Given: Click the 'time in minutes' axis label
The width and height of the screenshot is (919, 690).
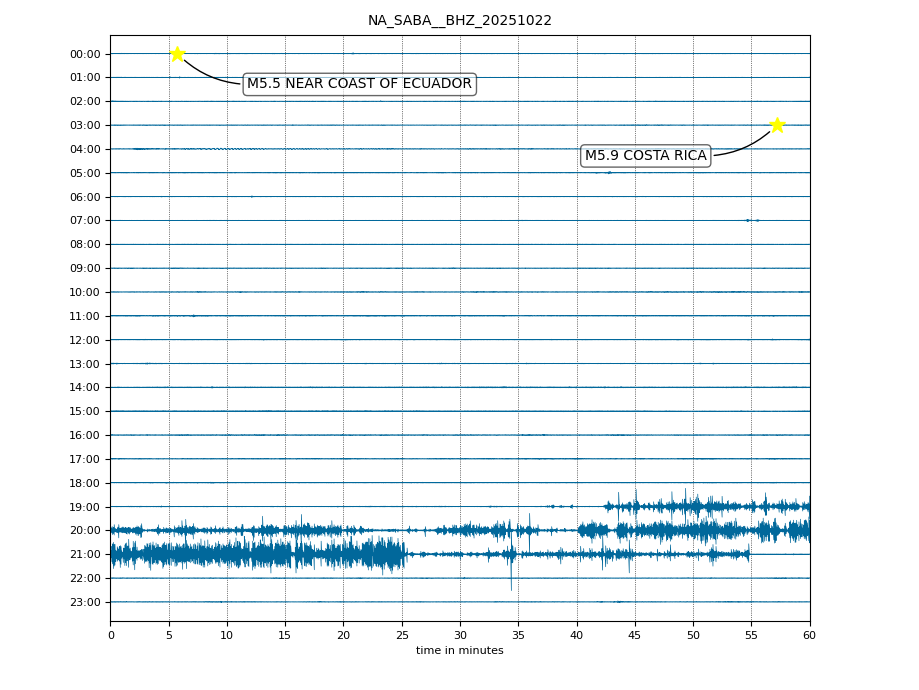Looking at the screenshot, I should [459, 651].
